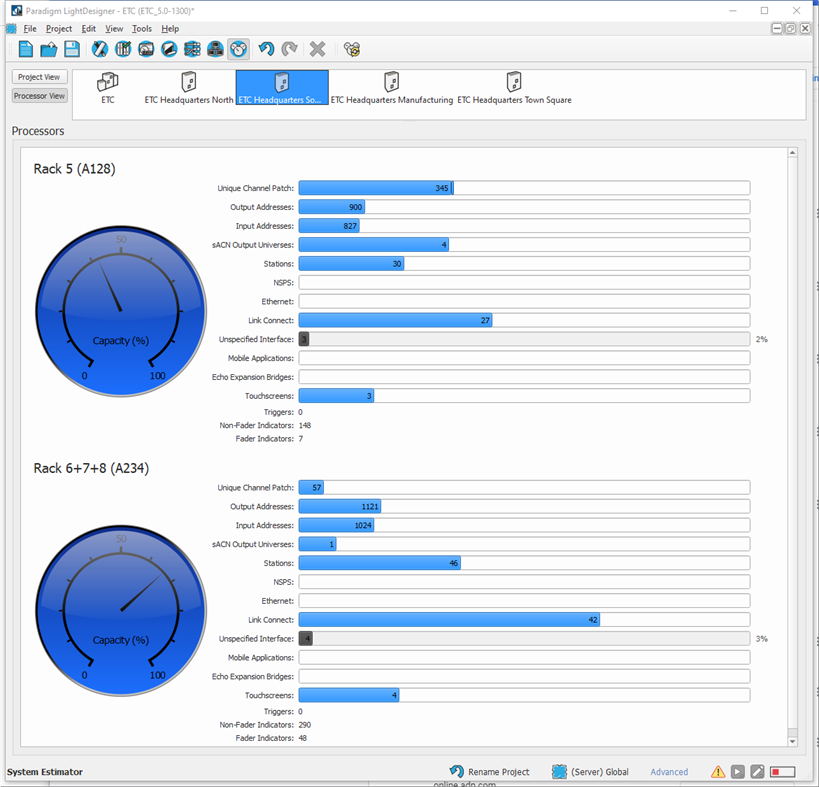Switch to Processor View
The height and width of the screenshot is (787, 819).
[x=39, y=95]
